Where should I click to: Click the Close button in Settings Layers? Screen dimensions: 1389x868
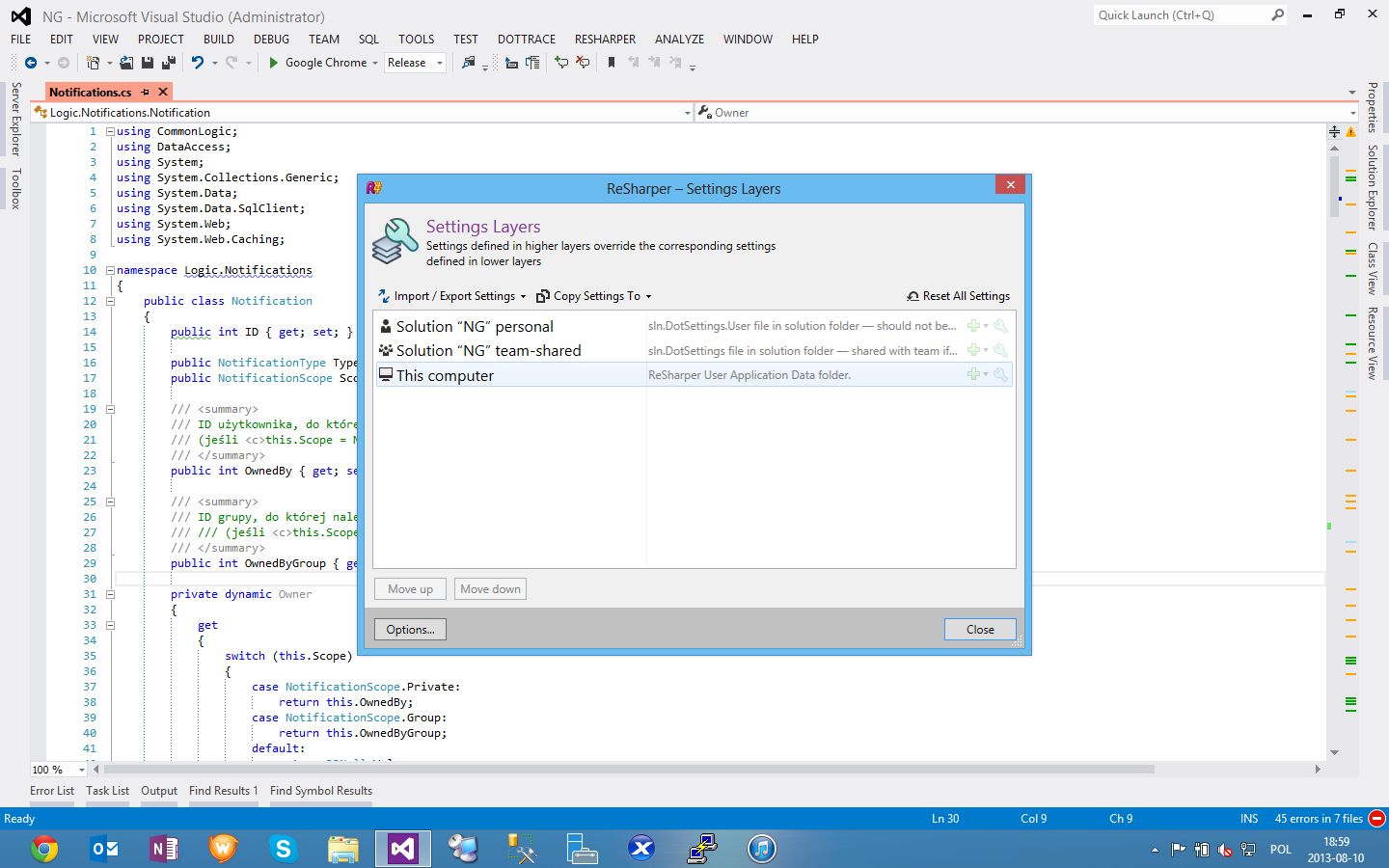point(980,630)
